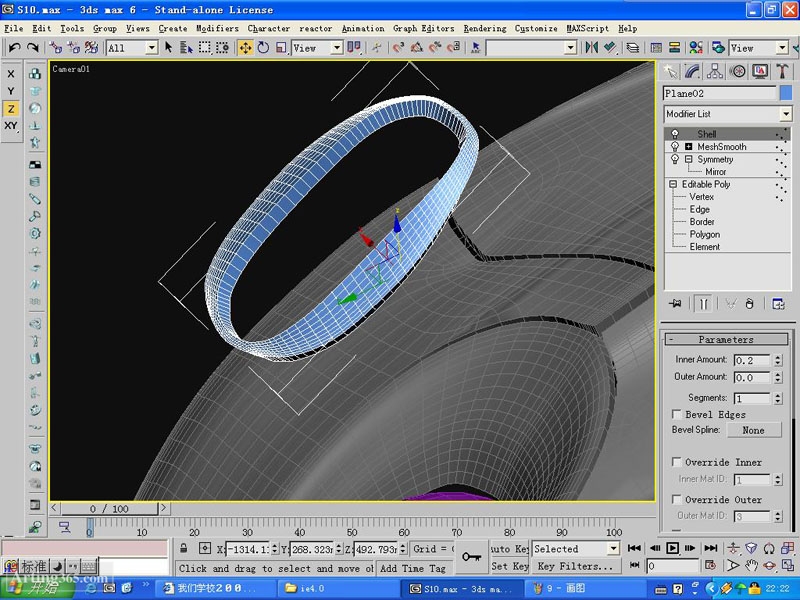
Task: Open the Modifiers menu
Action: (x=218, y=28)
